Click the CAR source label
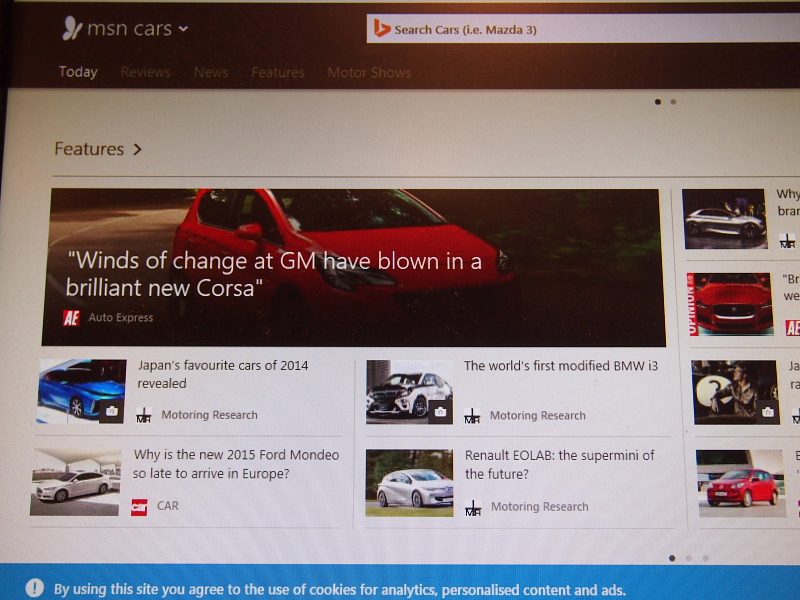This screenshot has height=600, width=800. [x=168, y=506]
